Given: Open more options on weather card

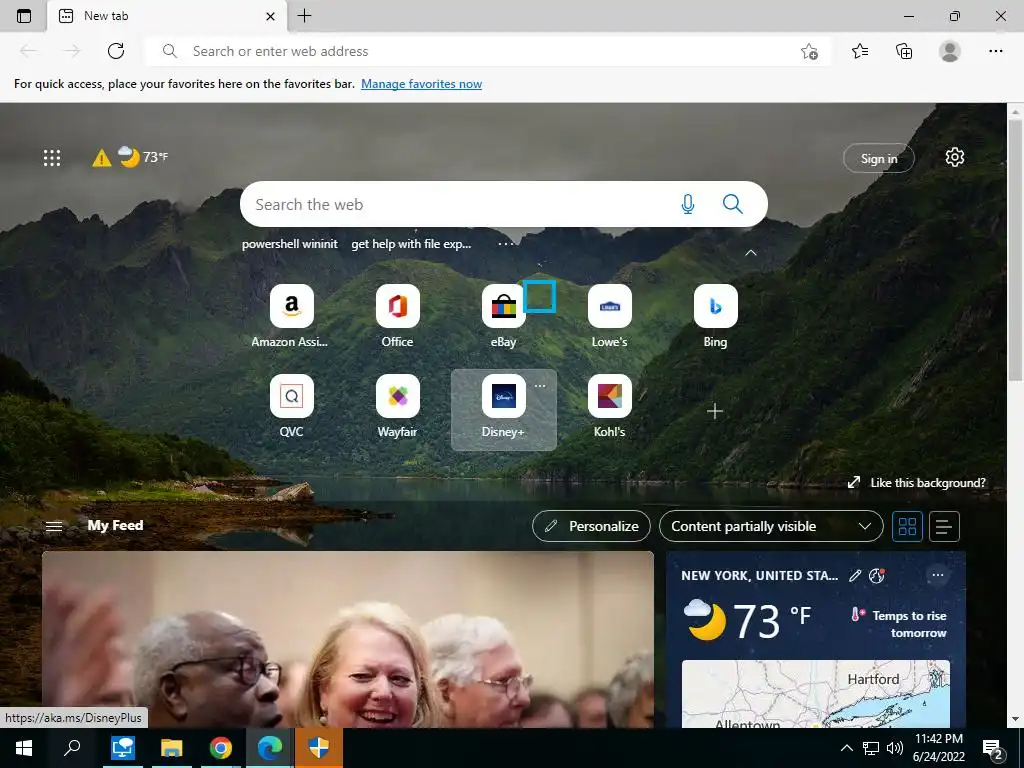Looking at the screenshot, I should click(x=938, y=575).
